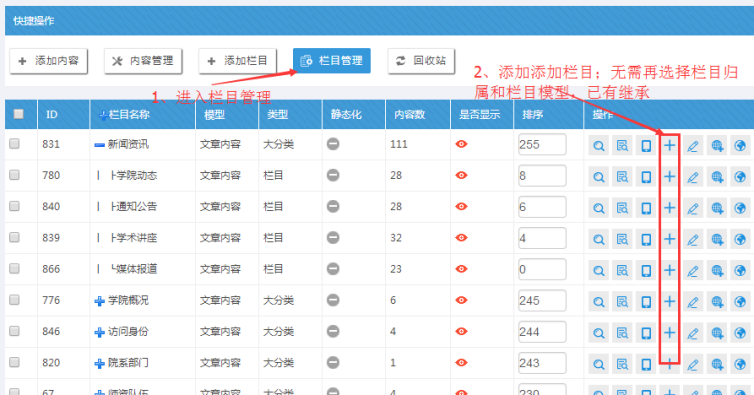Click the pencil edit icon for 通知公告
Viewport: 754px width, 395px height.
pos(692,208)
